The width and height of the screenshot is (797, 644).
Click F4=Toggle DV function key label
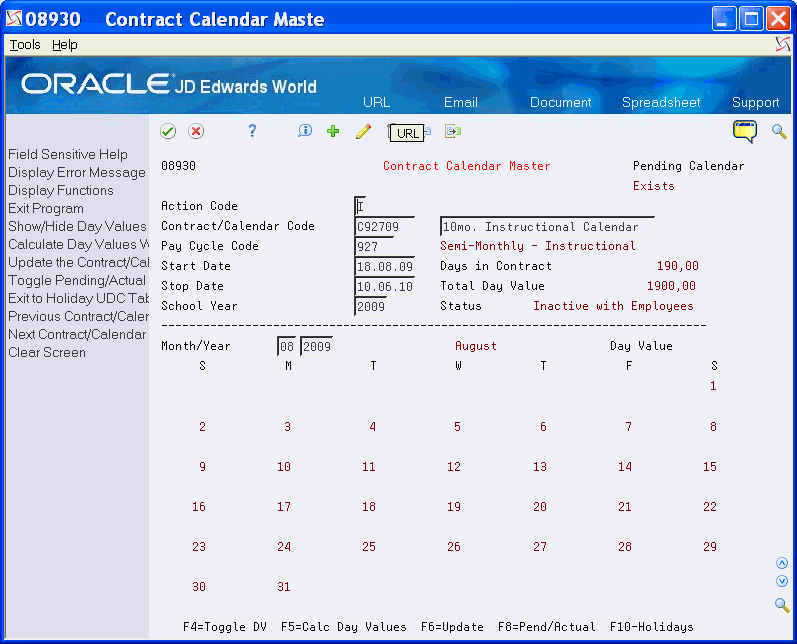click(225, 627)
